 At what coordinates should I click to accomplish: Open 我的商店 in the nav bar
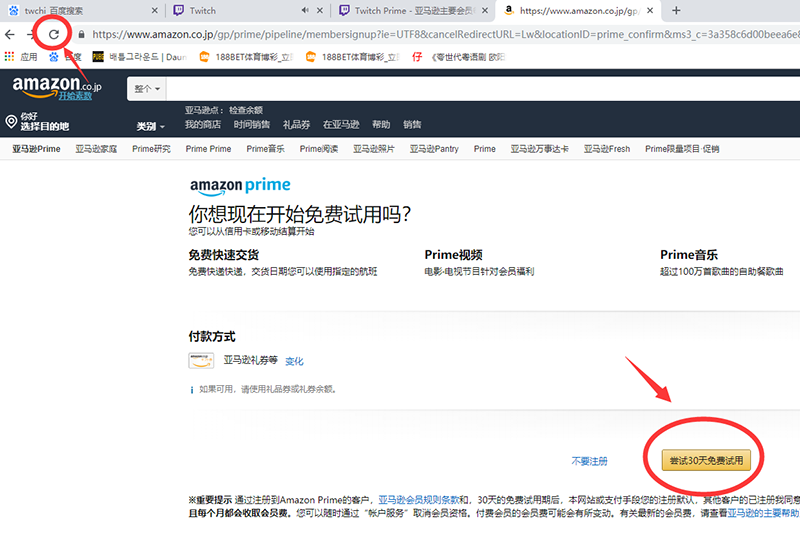(203, 124)
